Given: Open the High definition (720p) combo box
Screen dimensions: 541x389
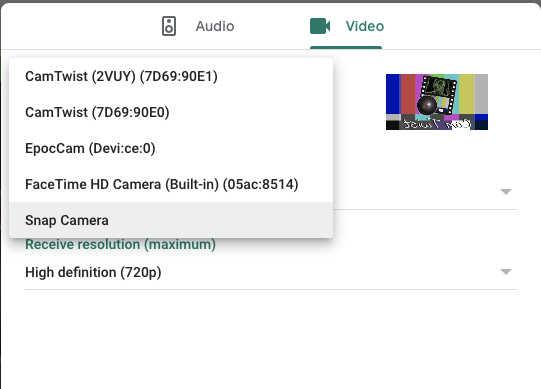Looking at the screenshot, I should [x=271, y=272].
